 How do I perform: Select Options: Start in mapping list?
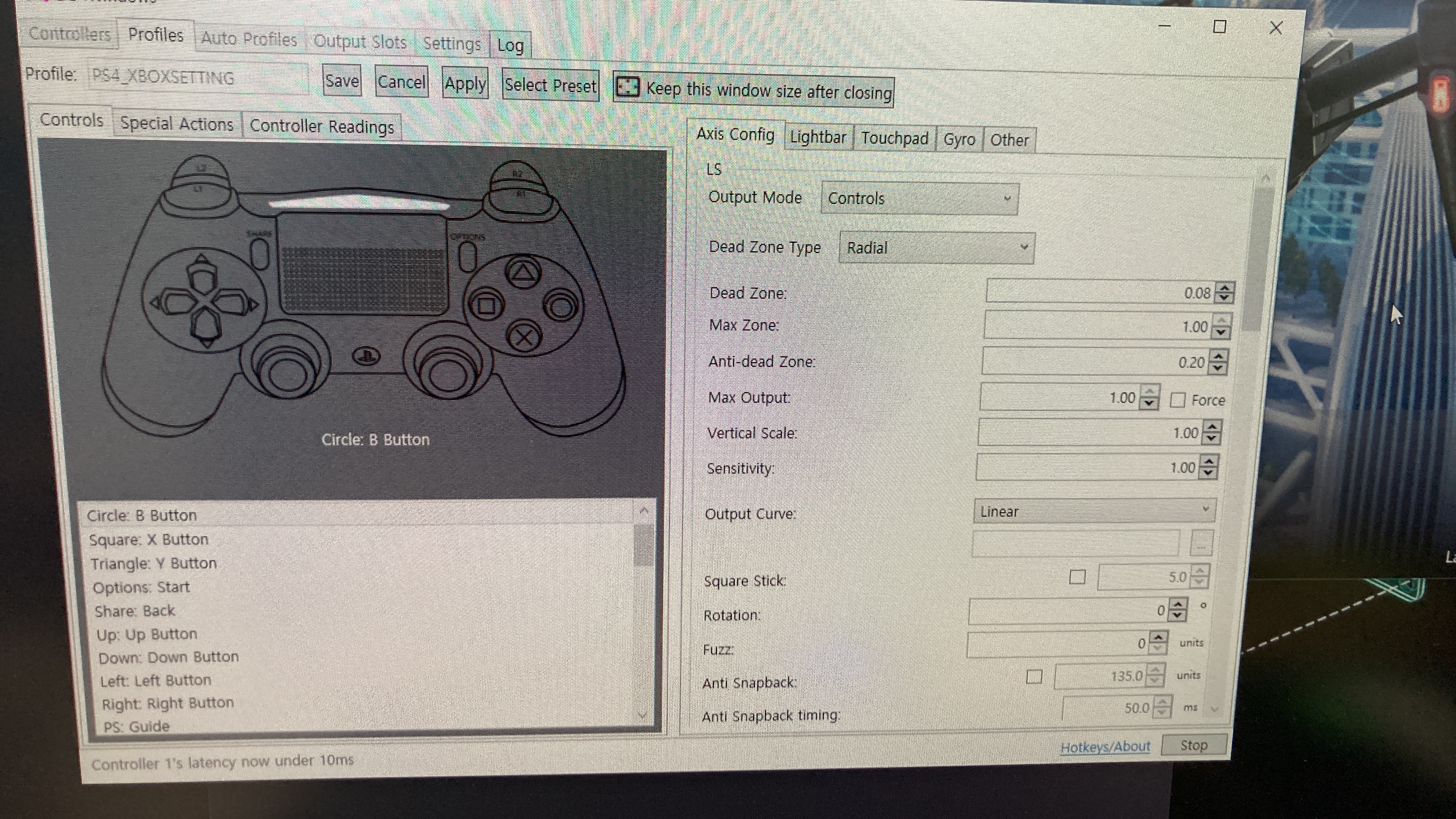[141, 587]
